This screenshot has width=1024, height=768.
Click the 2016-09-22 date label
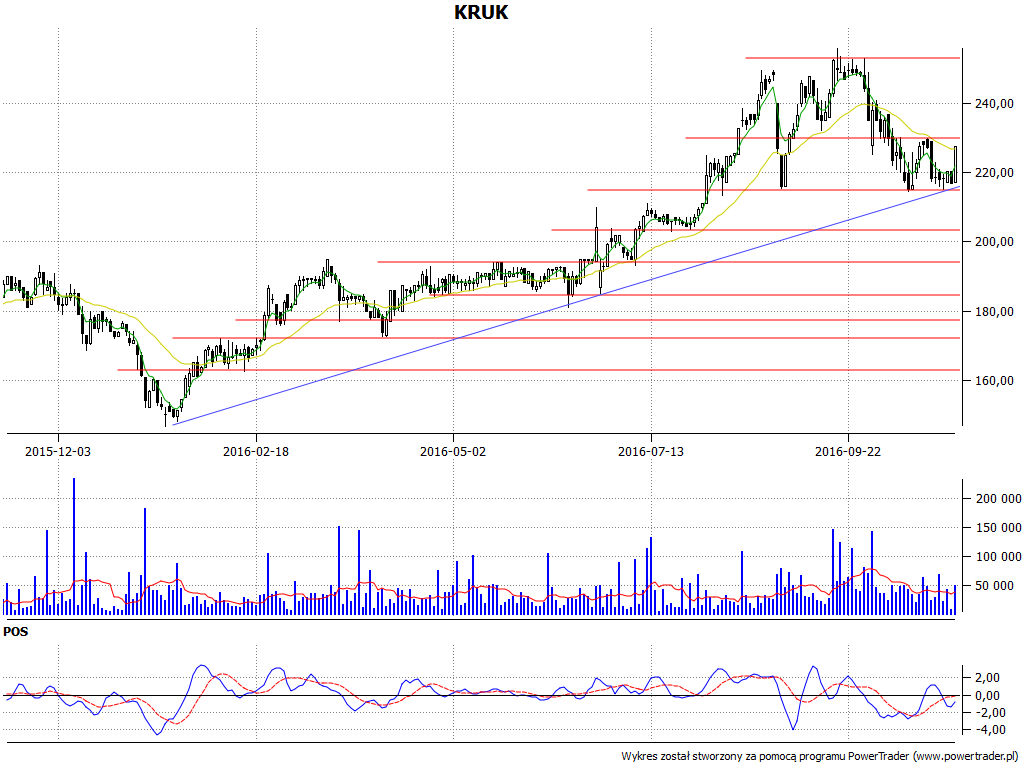848,451
